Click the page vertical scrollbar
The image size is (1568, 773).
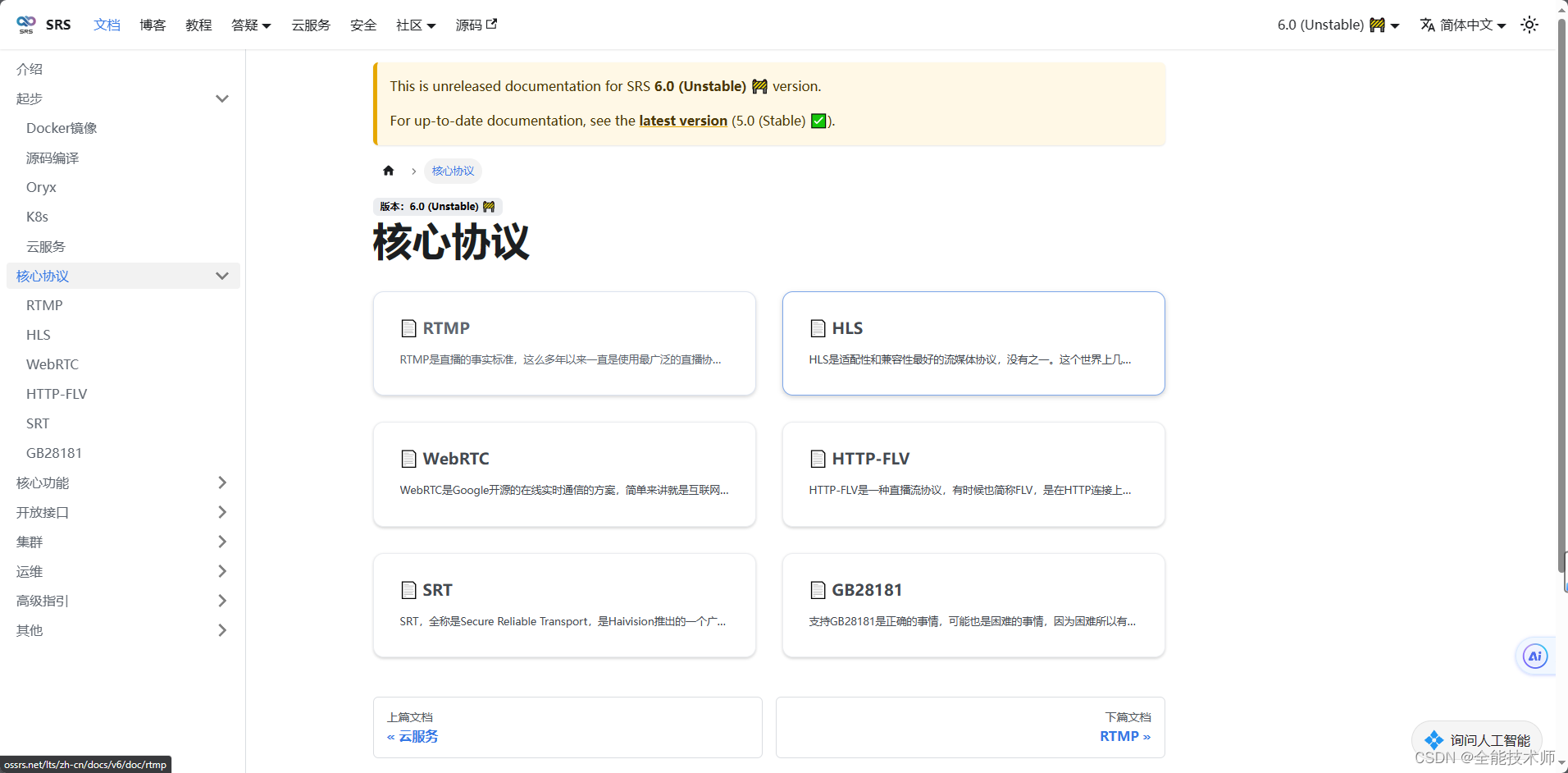[1561, 295]
